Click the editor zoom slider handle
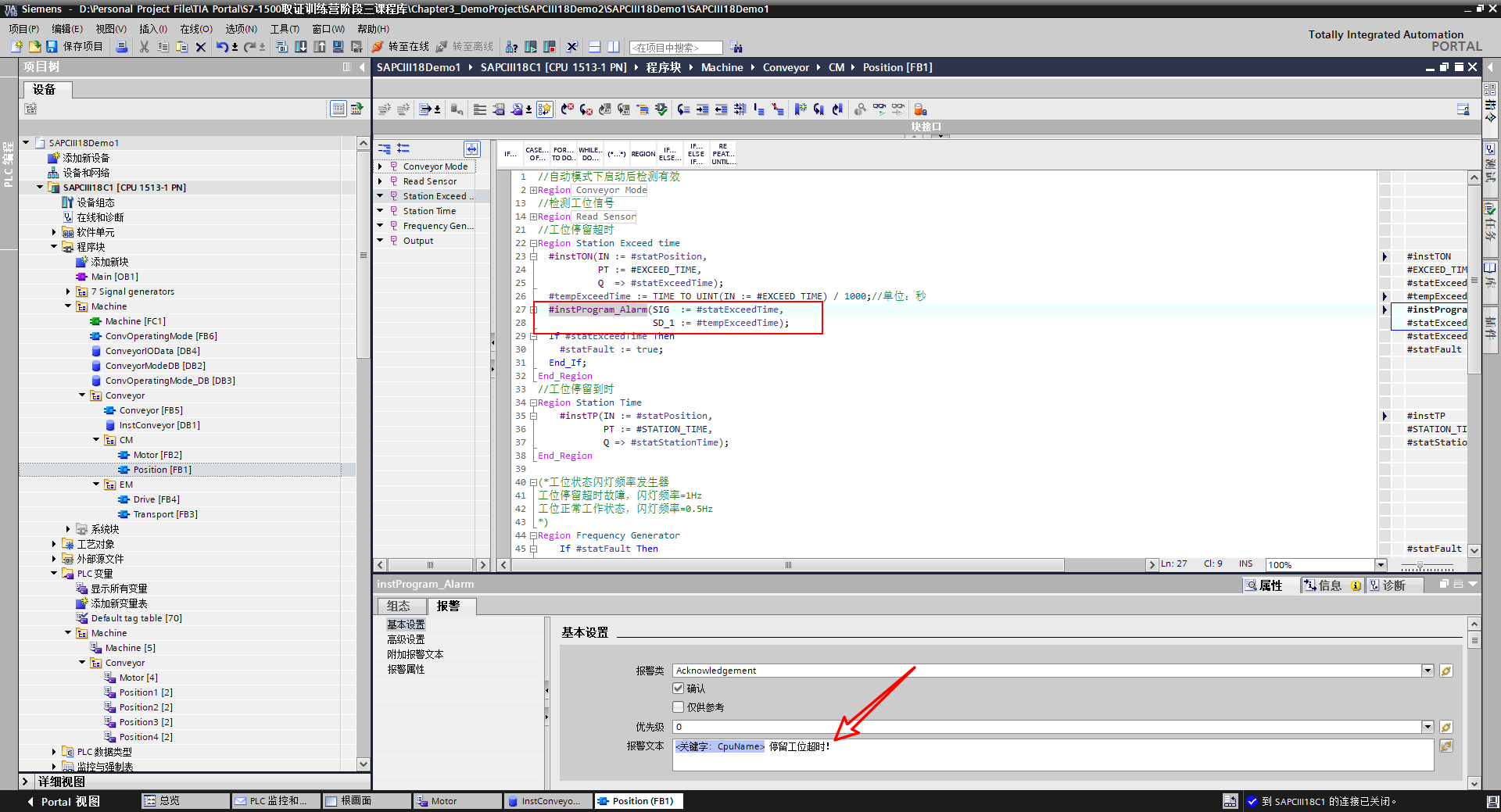This screenshot has height=812, width=1501. pyautogui.click(x=1420, y=564)
